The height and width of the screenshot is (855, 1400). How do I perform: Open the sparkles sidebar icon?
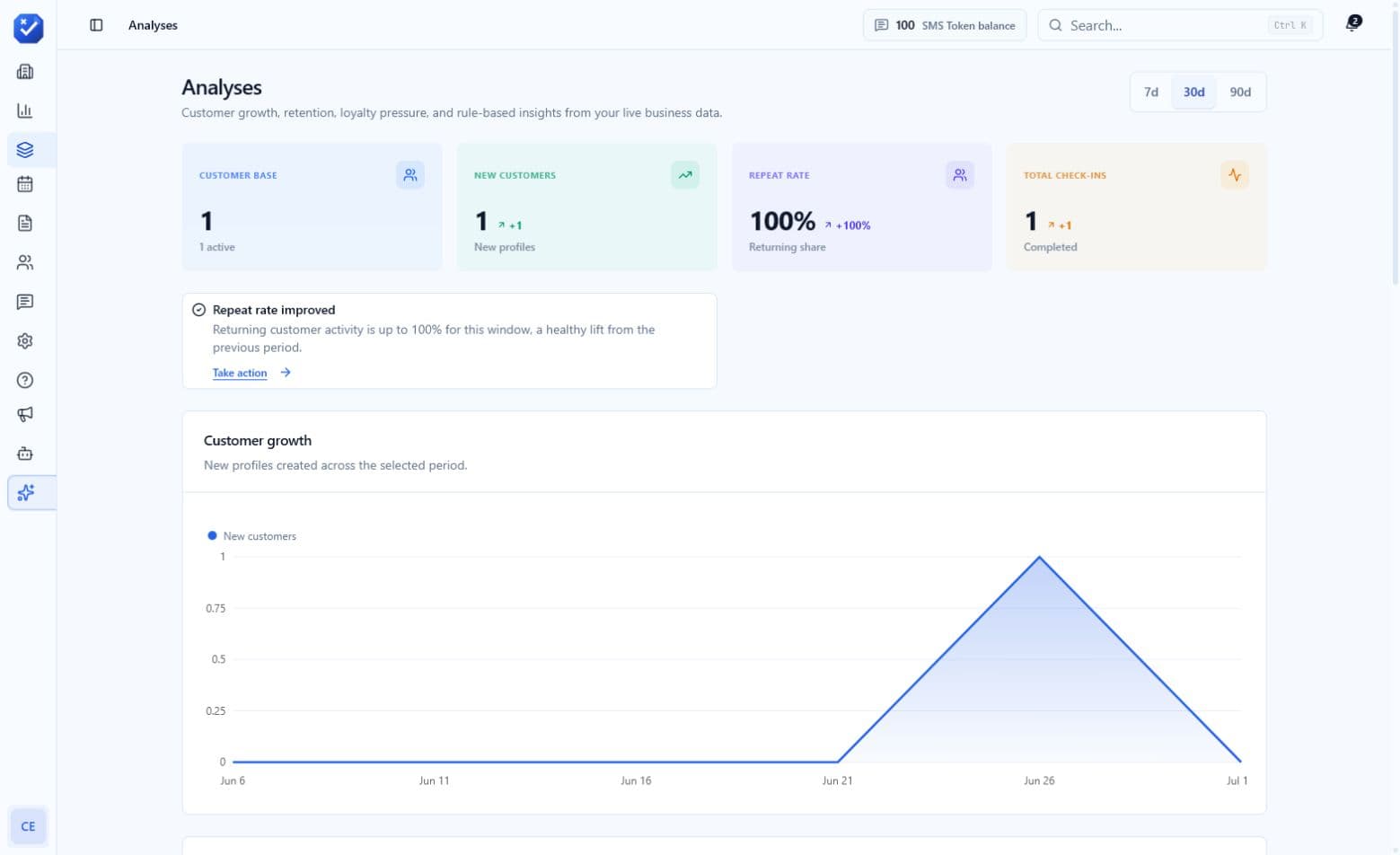[x=26, y=492]
